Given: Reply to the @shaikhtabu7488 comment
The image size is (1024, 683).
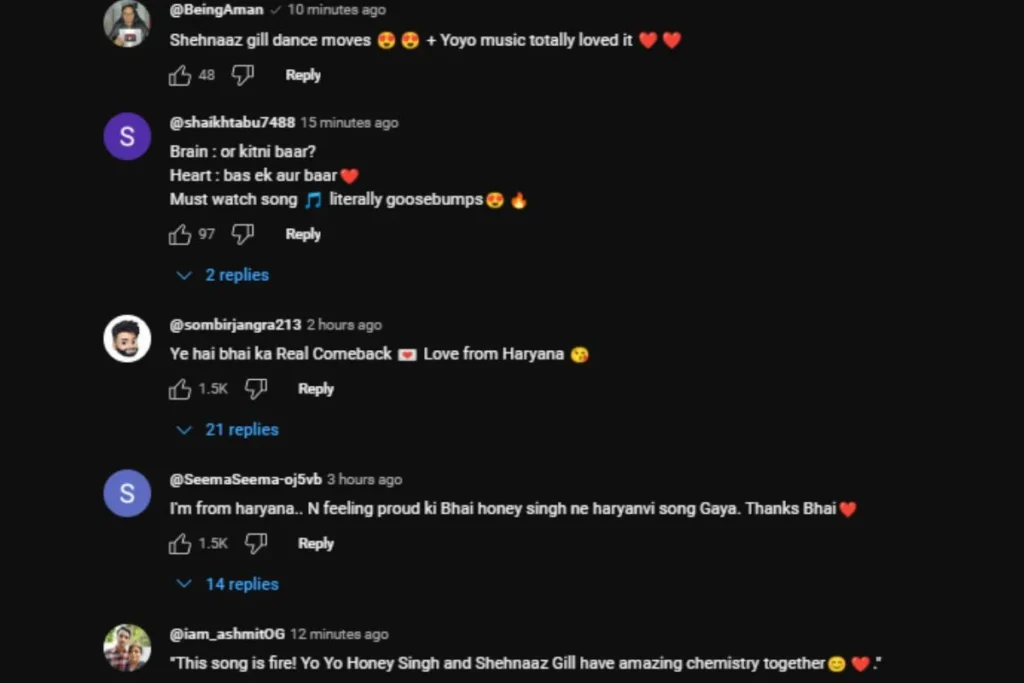Looking at the screenshot, I should point(303,234).
